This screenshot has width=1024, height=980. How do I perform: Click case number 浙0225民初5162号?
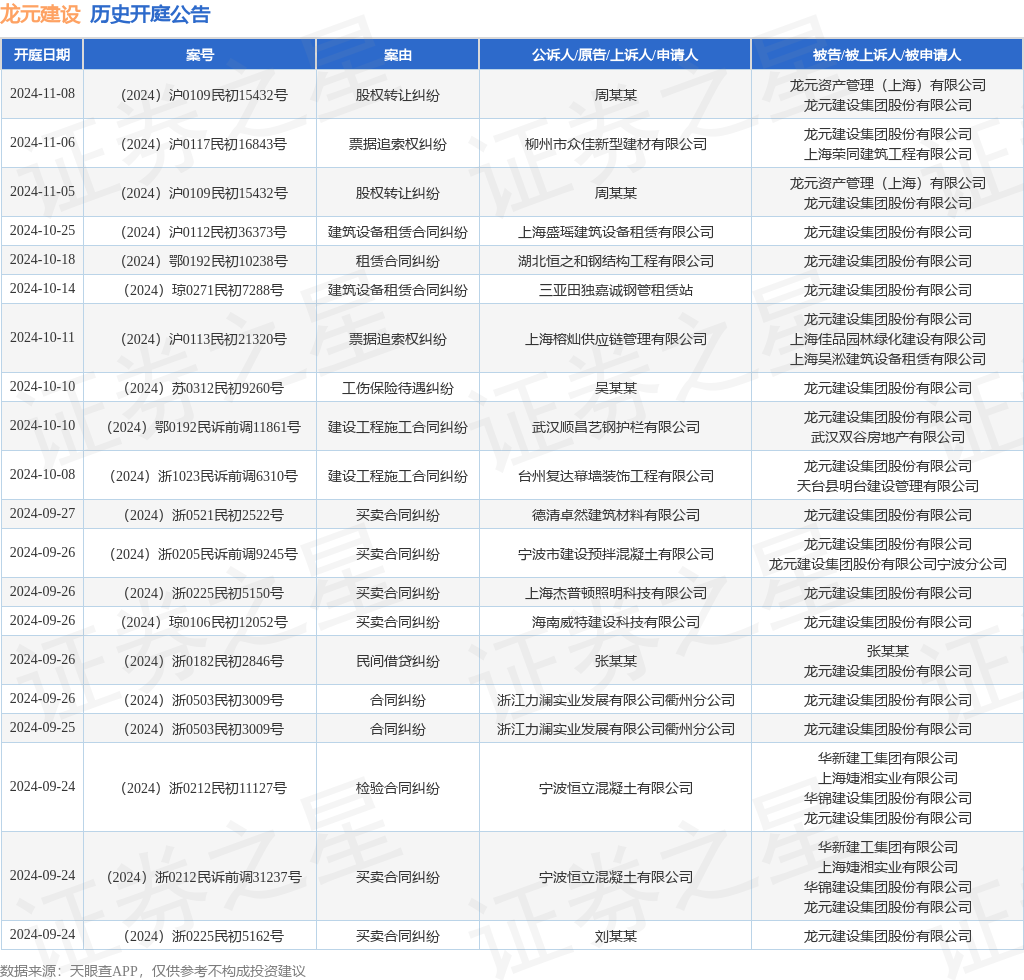[204, 937]
